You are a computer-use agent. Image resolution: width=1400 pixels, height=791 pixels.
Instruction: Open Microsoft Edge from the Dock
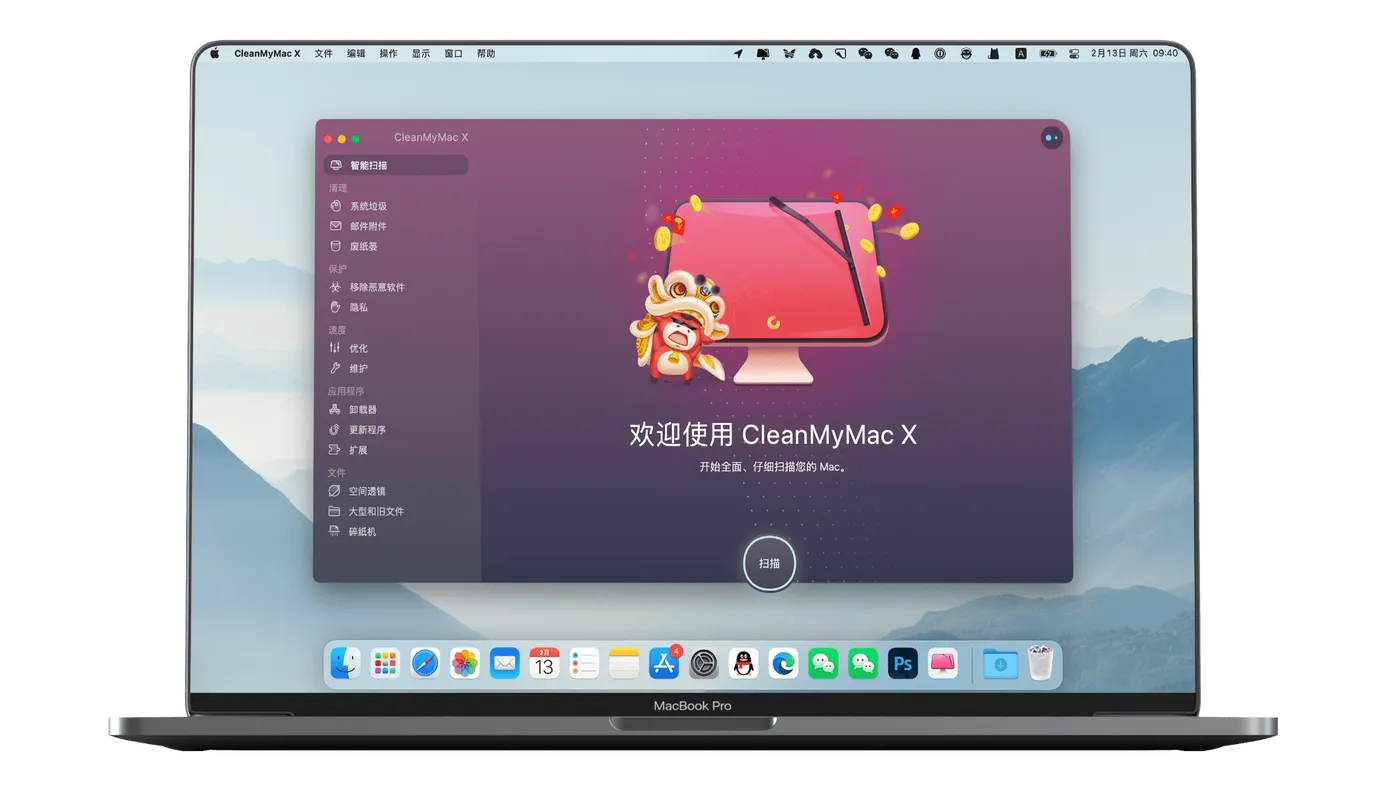pyautogui.click(x=783, y=662)
